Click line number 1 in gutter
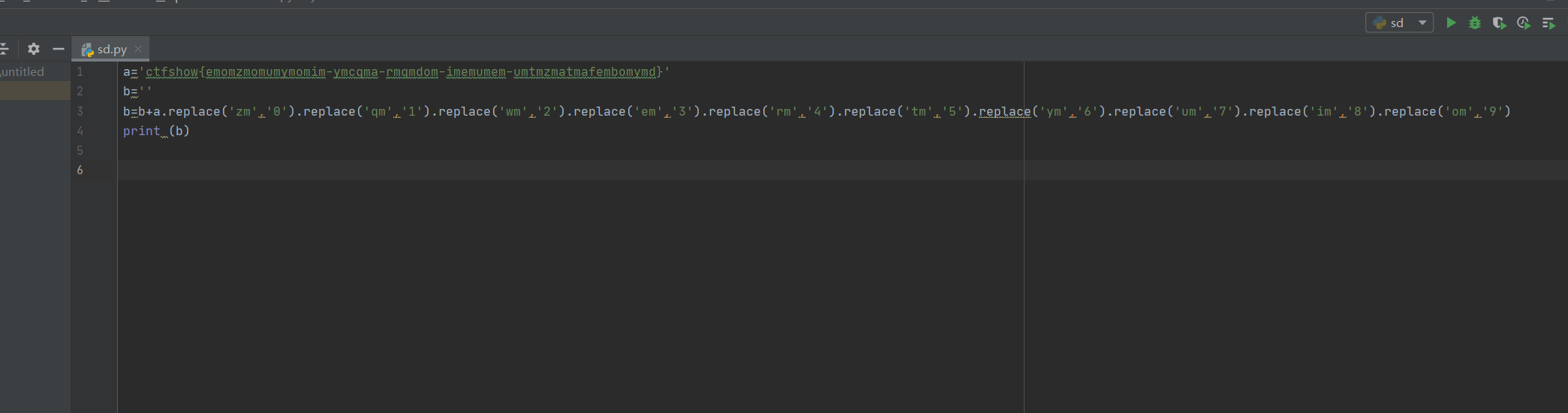 point(80,72)
